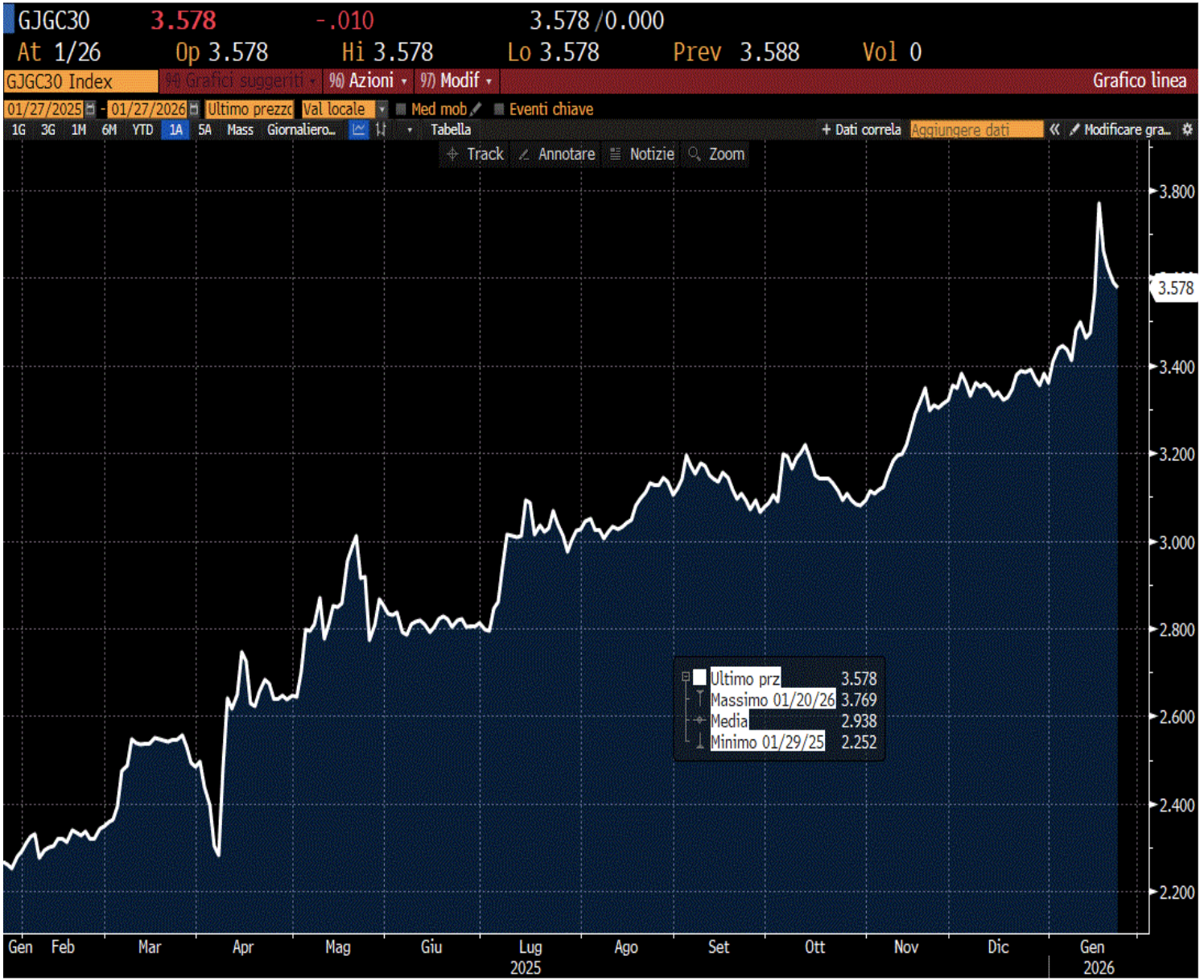The width and height of the screenshot is (1204, 980).
Task: Click the Dati correla button
Action: [861, 130]
